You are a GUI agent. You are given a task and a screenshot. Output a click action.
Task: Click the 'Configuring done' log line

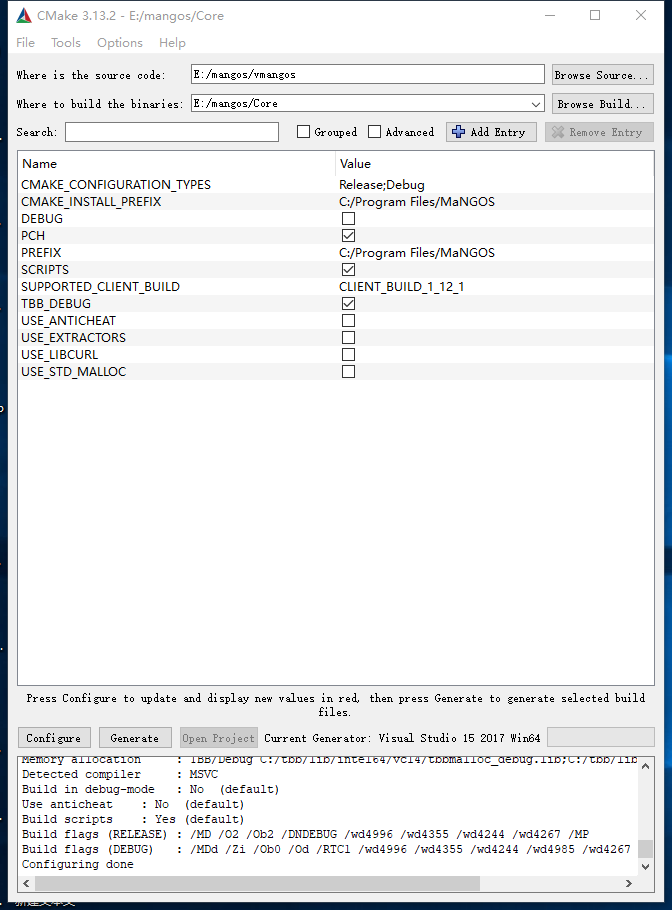point(77,864)
